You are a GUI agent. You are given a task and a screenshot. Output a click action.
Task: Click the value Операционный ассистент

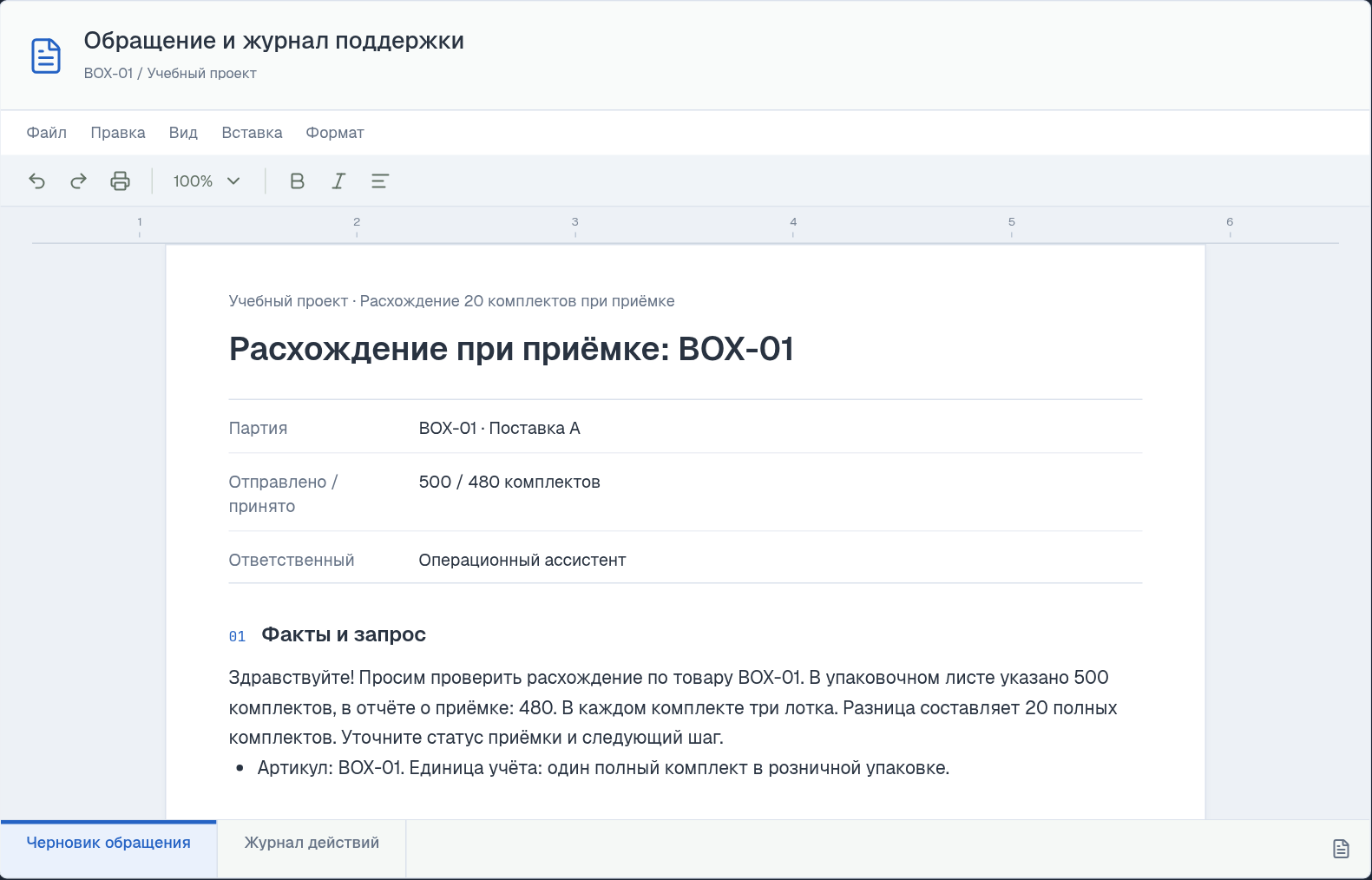coord(522,560)
